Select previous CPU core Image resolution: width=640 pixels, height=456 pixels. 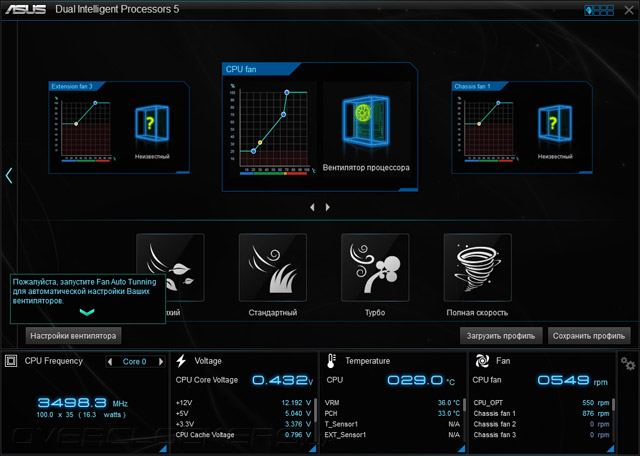pos(109,362)
